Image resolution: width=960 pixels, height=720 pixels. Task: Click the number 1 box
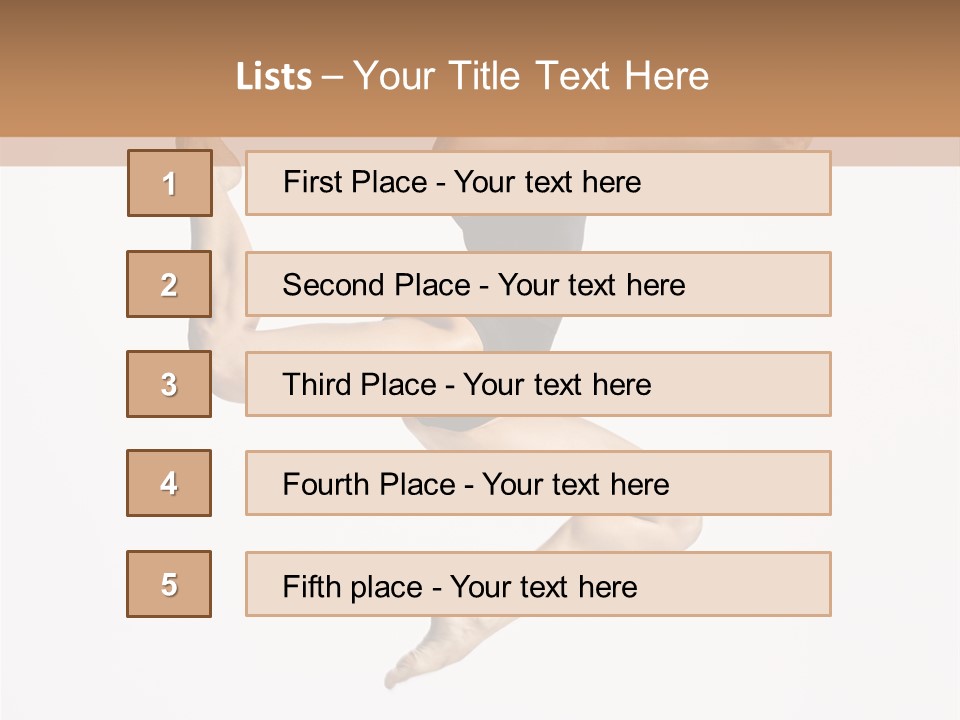[170, 183]
